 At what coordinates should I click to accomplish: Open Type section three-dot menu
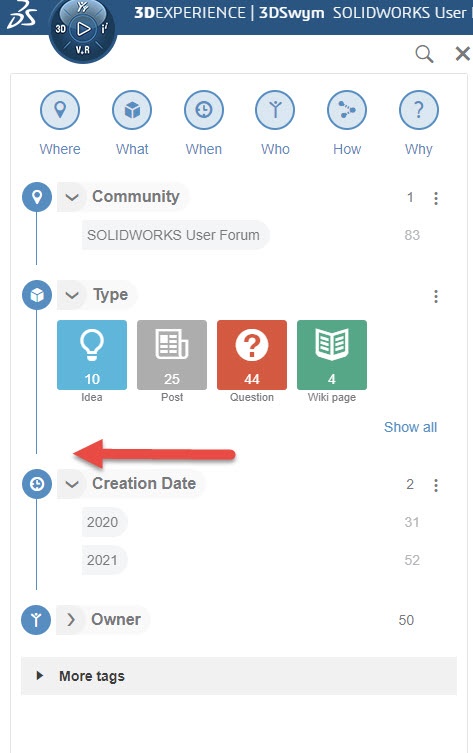point(436,296)
